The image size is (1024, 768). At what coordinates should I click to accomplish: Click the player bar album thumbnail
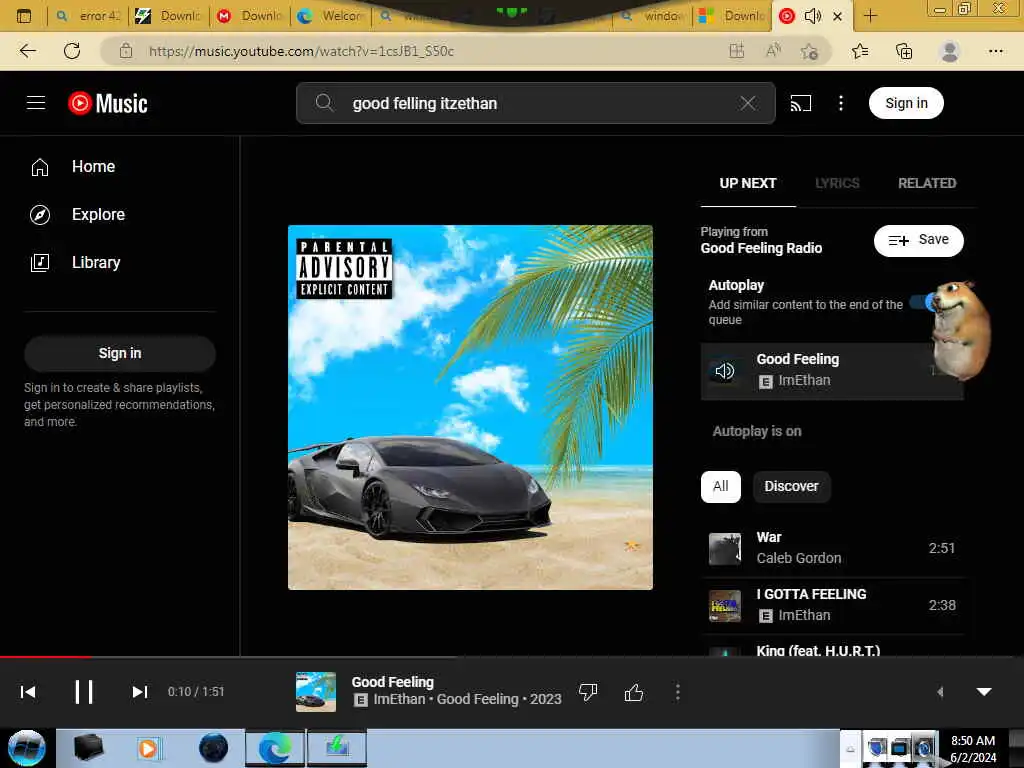pyautogui.click(x=315, y=692)
